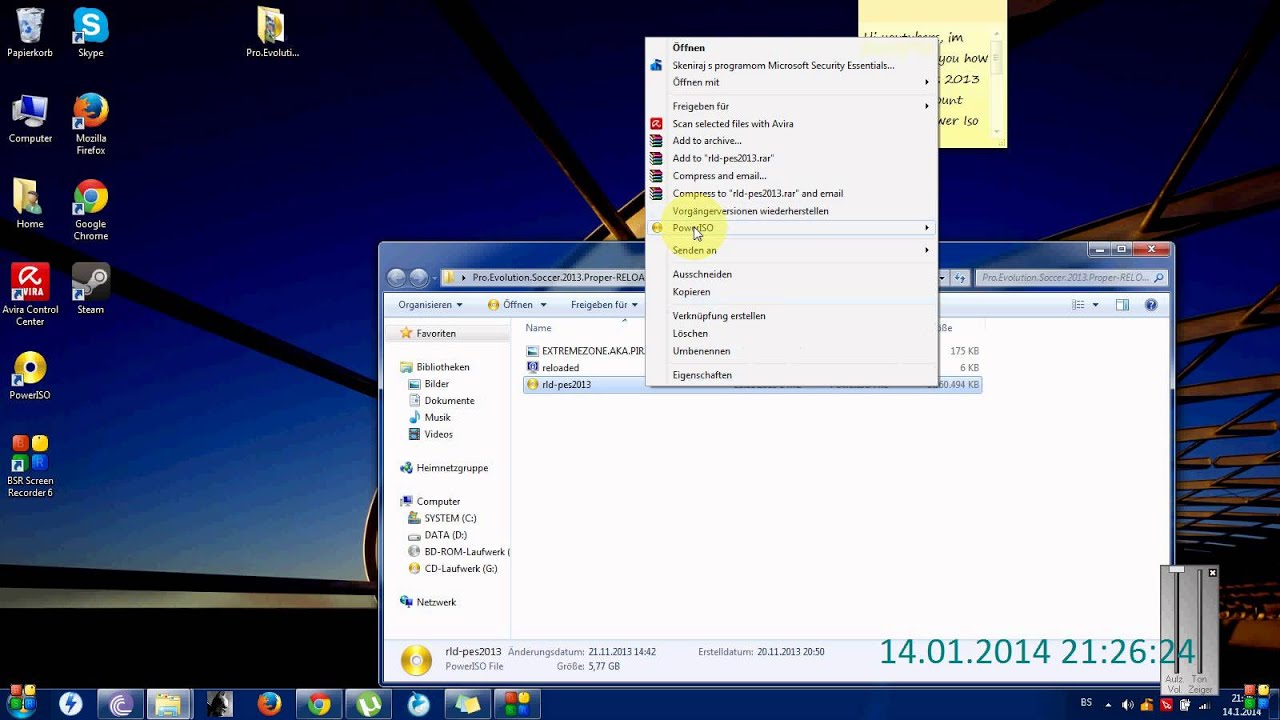Open the purple BitTorrent taskbar icon
Image resolution: width=1280 pixels, height=720 pixels.
tap(122, 704)
